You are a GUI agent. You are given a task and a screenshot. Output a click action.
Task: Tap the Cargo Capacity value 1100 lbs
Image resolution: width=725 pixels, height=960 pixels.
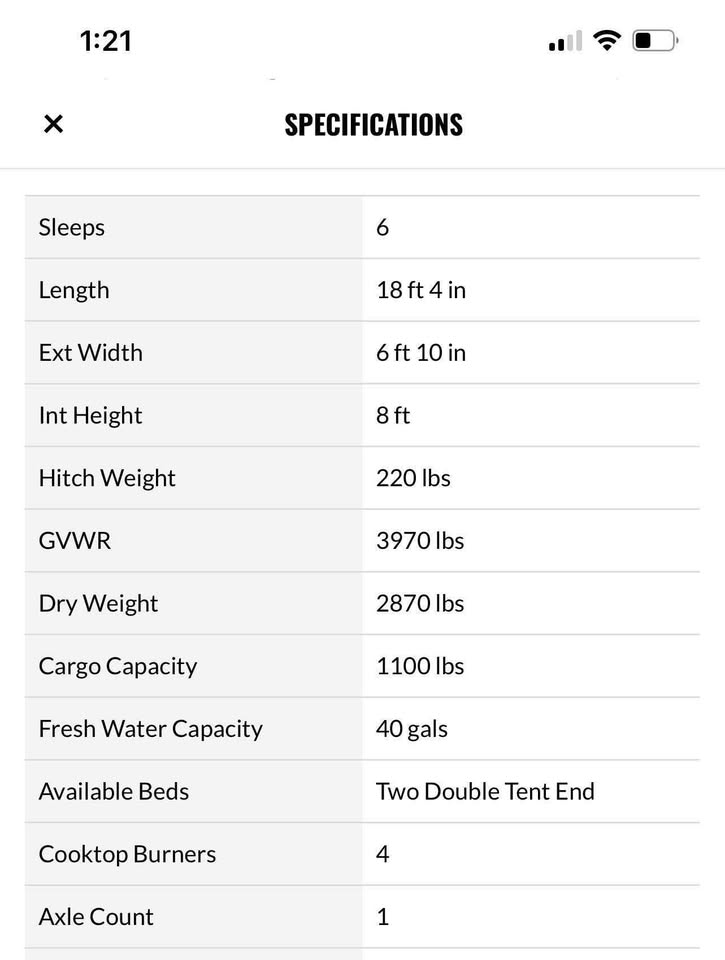420,666
